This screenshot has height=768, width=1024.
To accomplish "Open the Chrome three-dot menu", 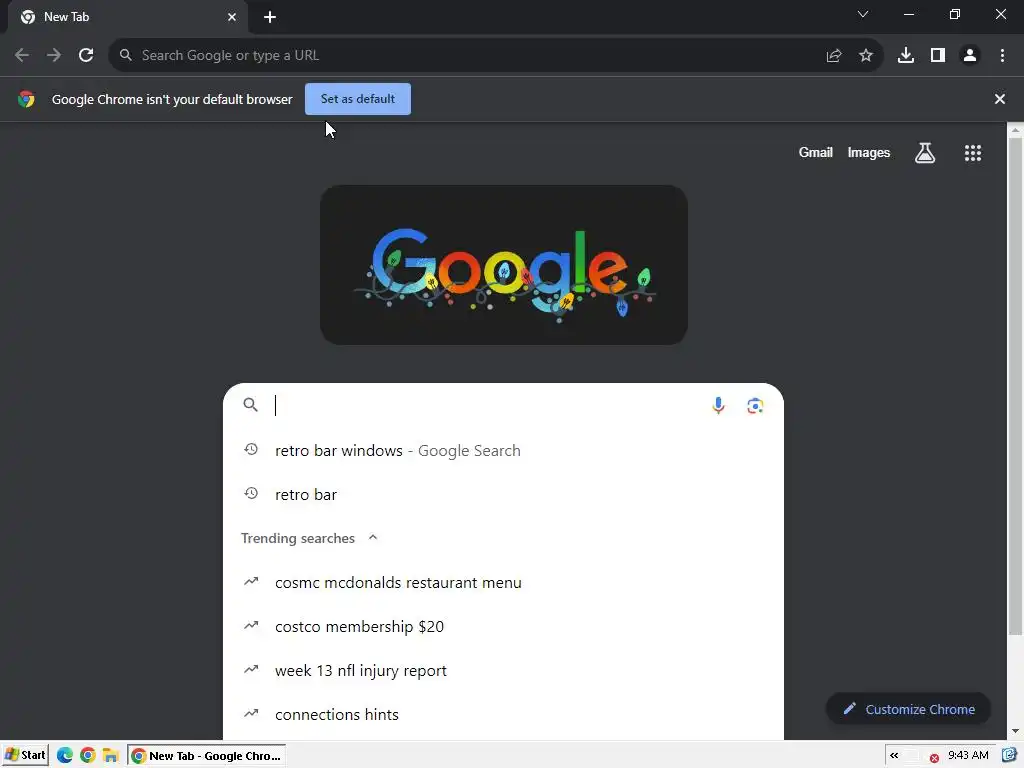I will click(x=1002, y=56).
